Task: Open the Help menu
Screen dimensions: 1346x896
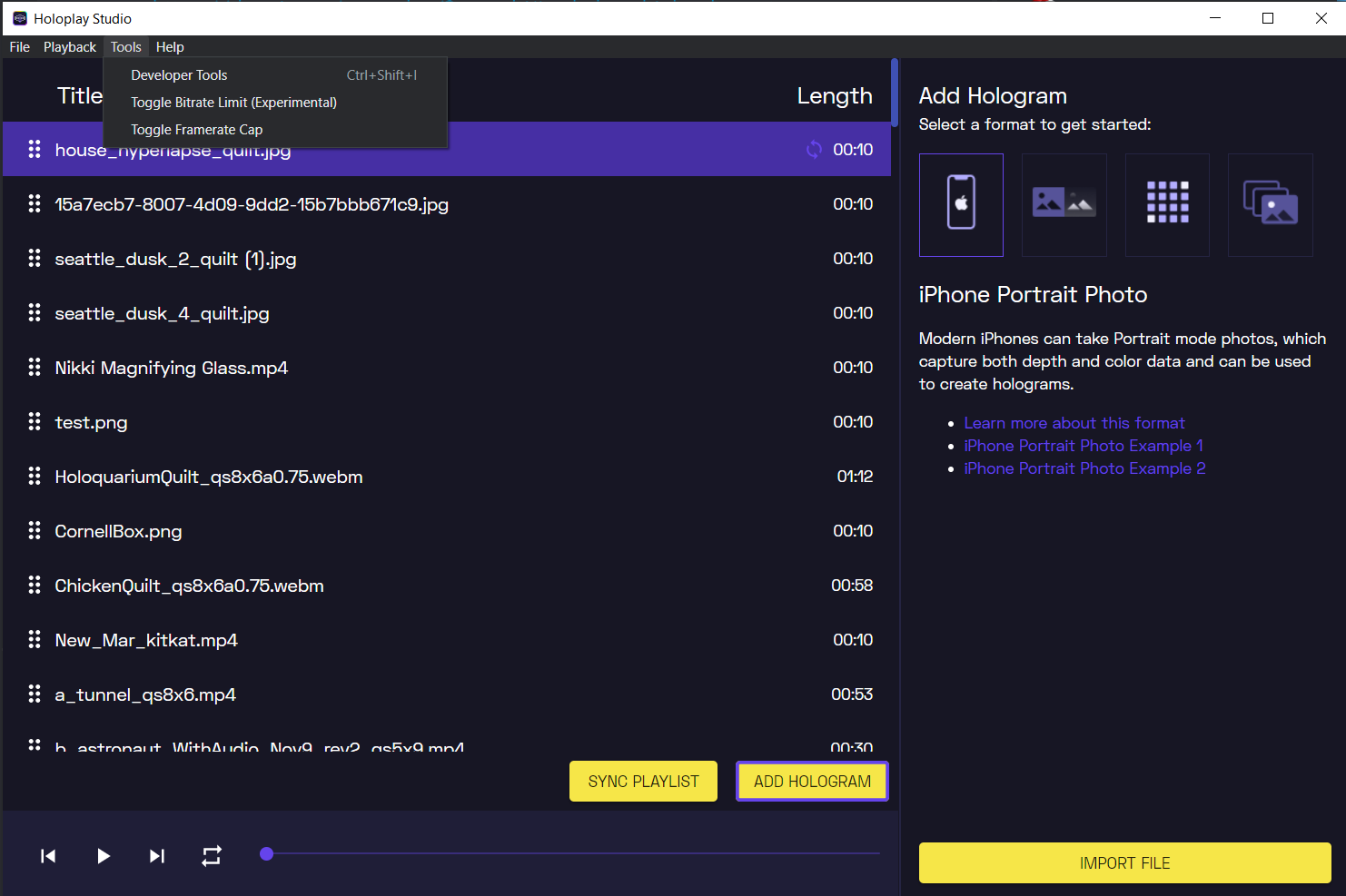Action: 170,47
